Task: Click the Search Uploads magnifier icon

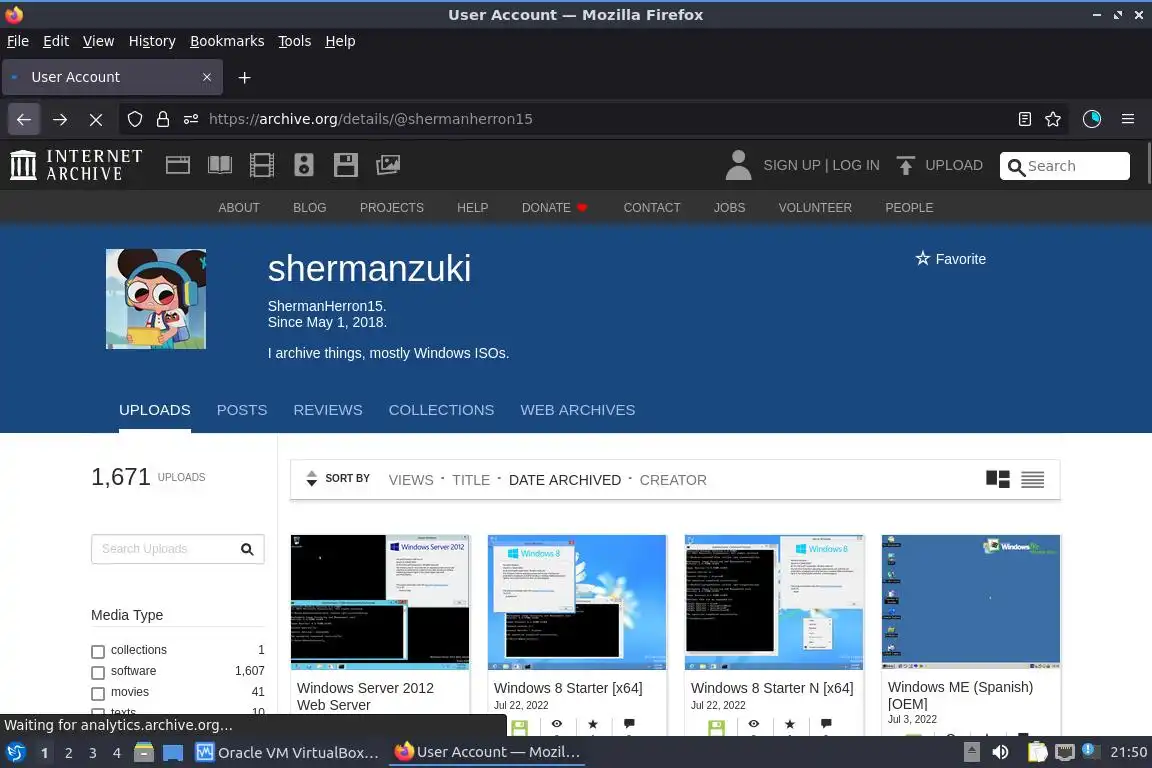Action: click(247, 549)
